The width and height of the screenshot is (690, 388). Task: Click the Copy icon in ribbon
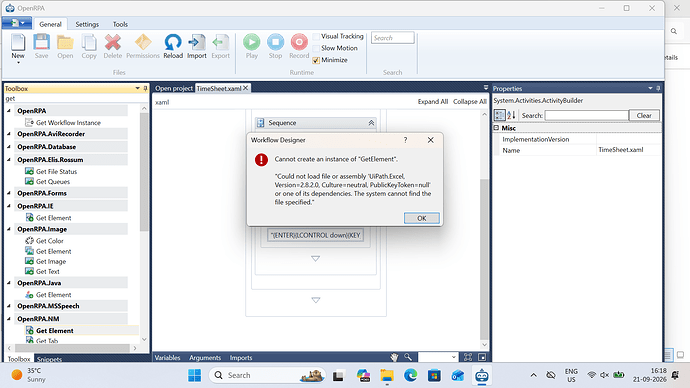(89, 43)
